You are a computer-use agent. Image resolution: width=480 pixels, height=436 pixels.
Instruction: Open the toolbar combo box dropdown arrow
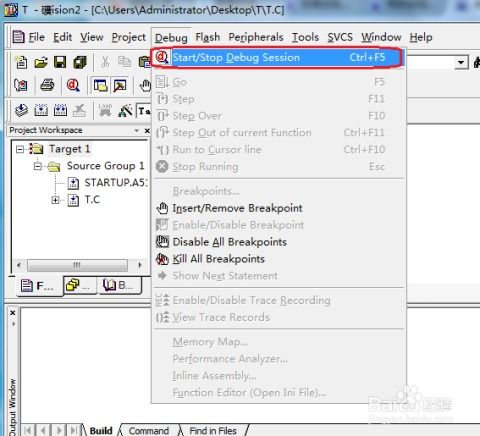461,63
